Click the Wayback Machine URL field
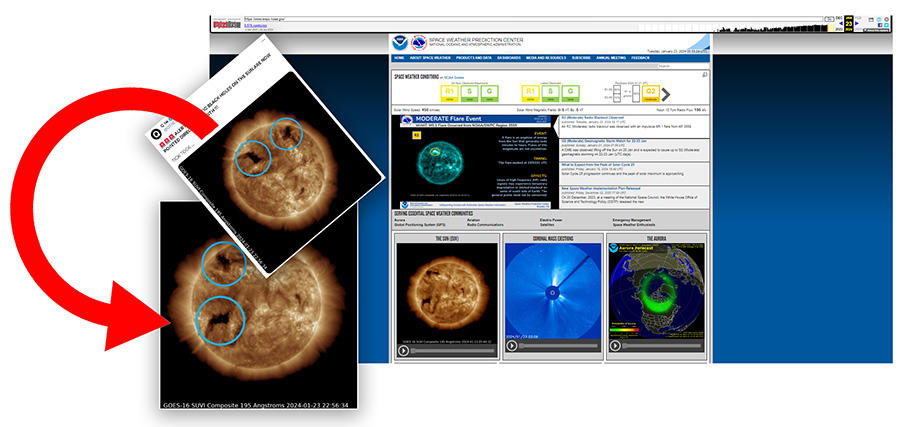Screen dimensions: 900x427 pos(533,19)
